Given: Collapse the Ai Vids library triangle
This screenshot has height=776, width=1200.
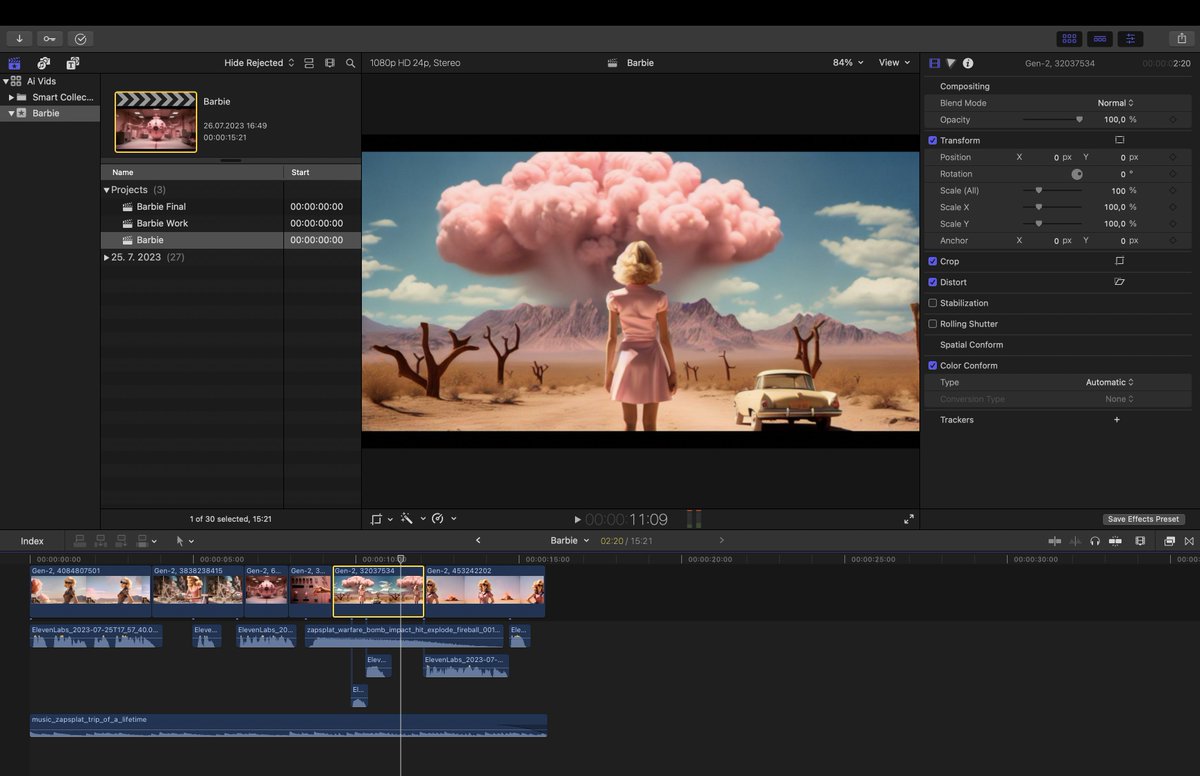Looking at the screenshot, I should pos(5,81).
